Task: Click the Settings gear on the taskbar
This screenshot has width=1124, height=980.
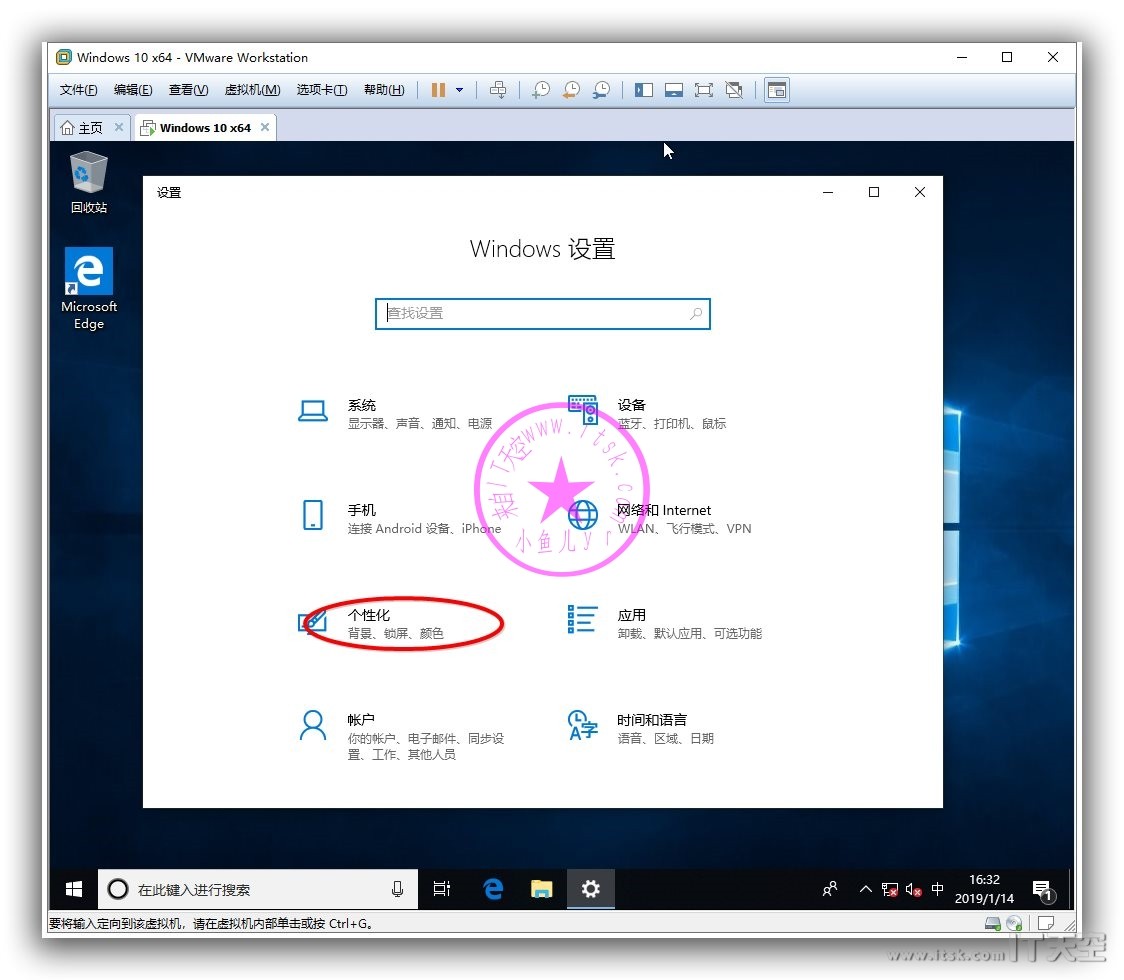Action: coord(591,889)
